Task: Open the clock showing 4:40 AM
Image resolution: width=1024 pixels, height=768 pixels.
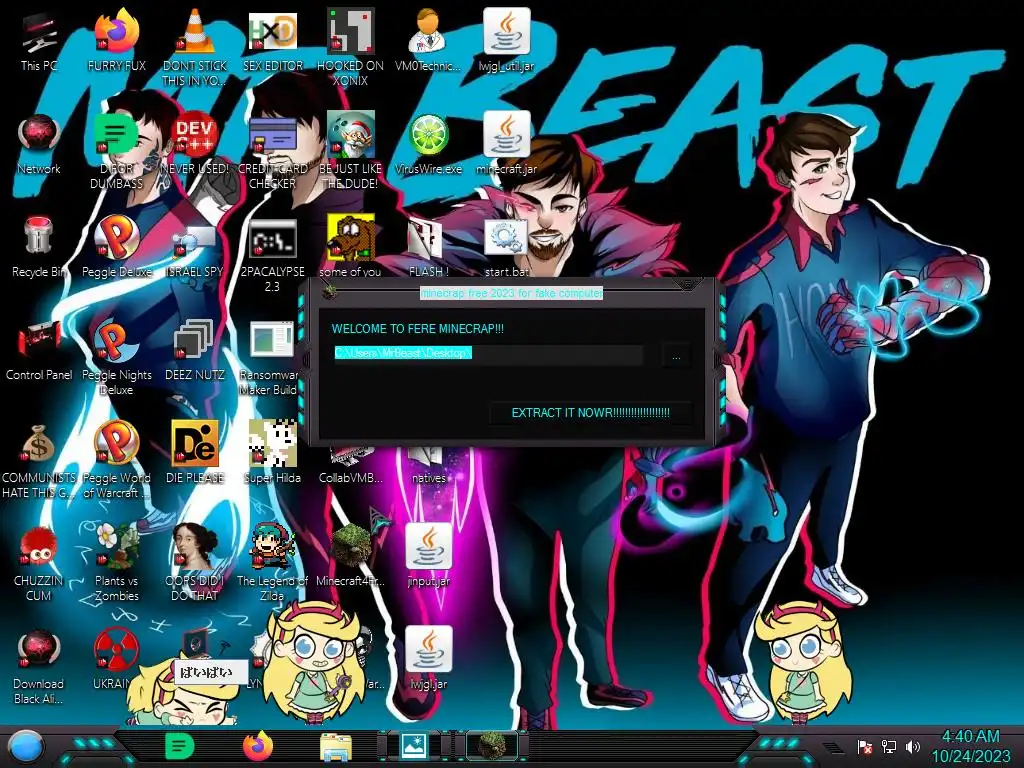Action: (x=970, y=746)
